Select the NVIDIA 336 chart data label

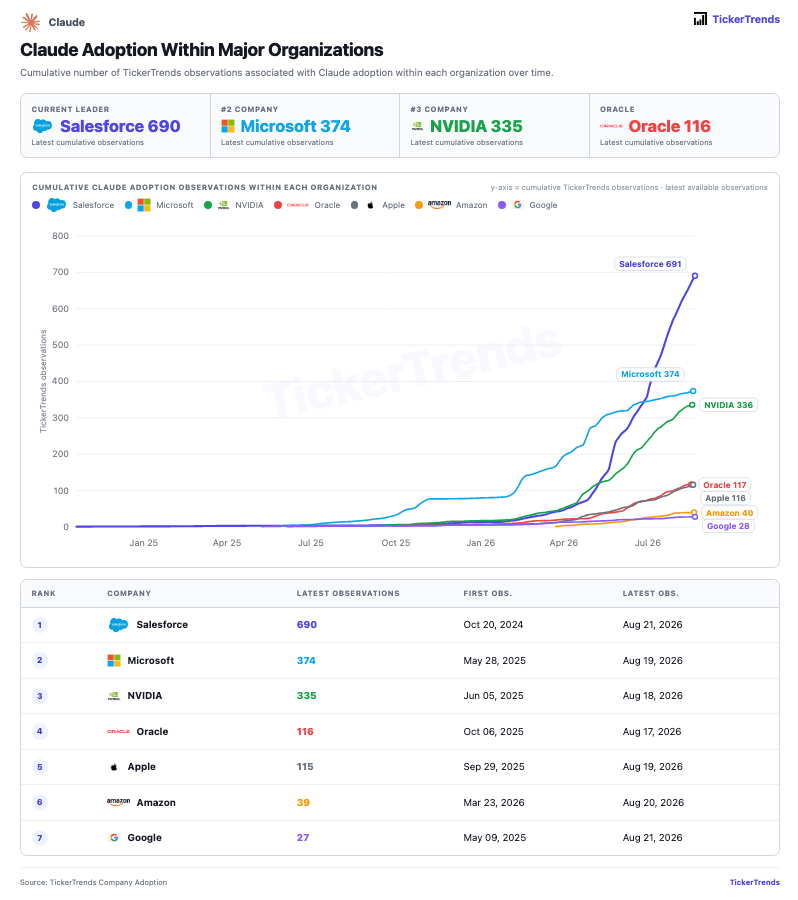(x=729, y=405)
